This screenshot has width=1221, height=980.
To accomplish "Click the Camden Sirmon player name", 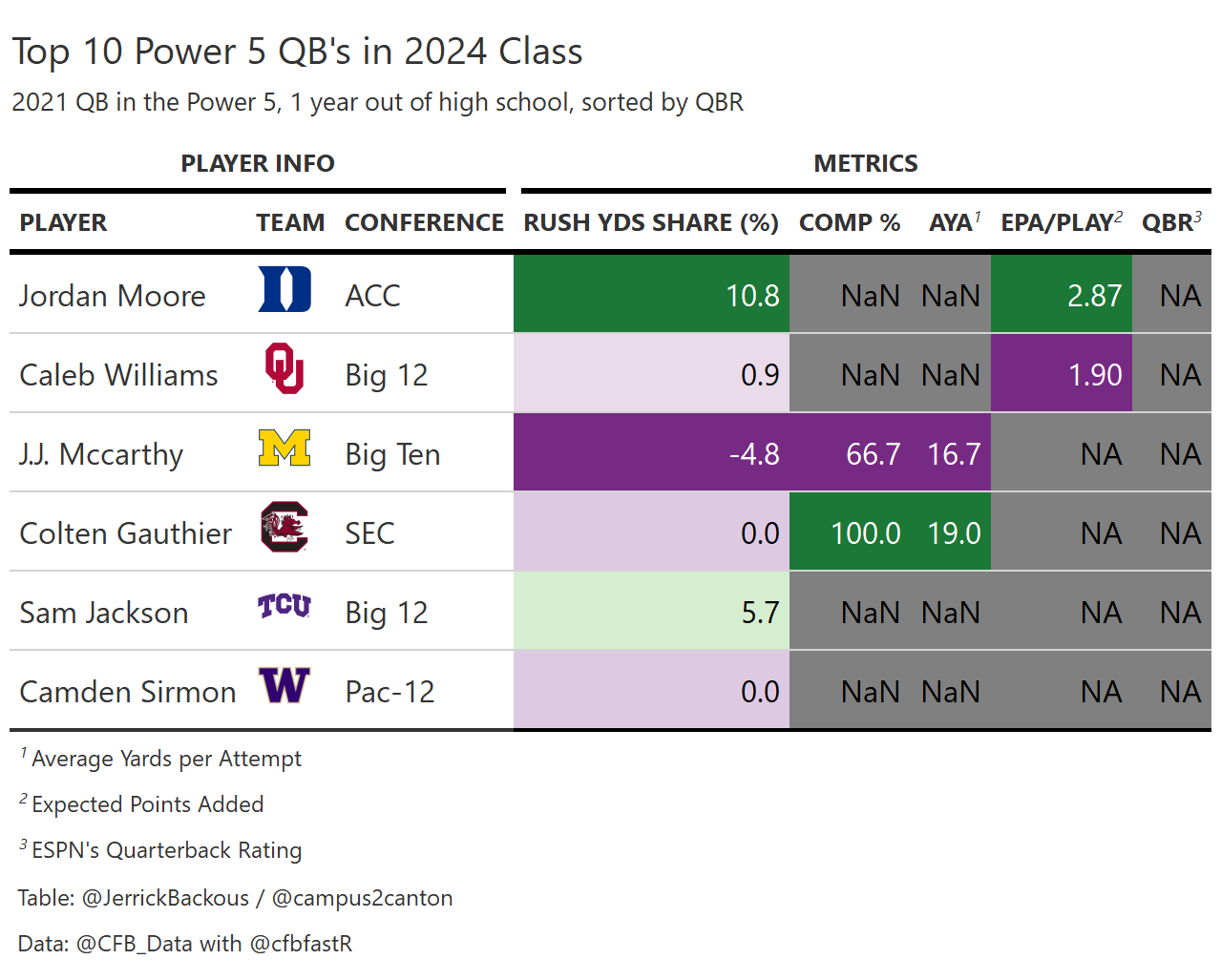I will [128, 693].
